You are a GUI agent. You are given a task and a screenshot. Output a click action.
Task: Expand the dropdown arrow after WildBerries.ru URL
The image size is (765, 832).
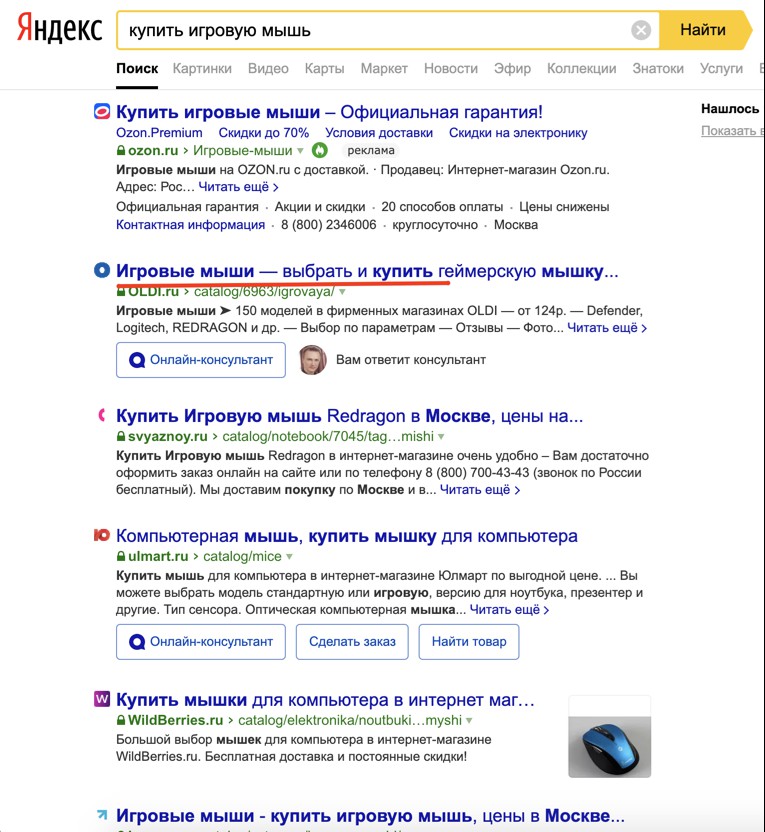(x=469, y=721)
